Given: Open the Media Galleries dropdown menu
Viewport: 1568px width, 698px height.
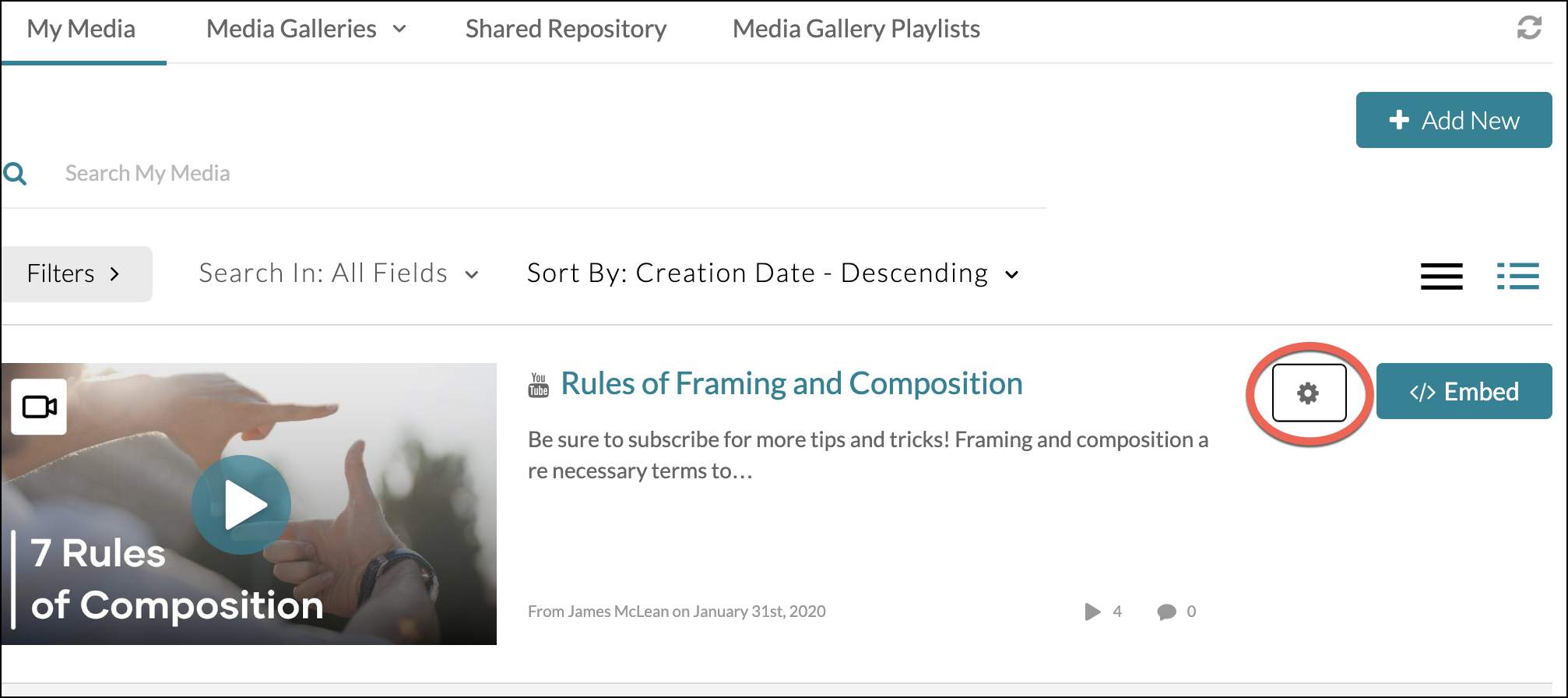Looking at the screenshot, I should pos(306,30).
